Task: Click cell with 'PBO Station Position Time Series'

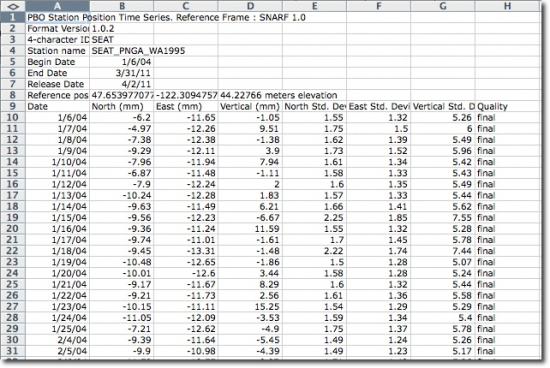Action: pyautogui.click(x=58, y=18)
